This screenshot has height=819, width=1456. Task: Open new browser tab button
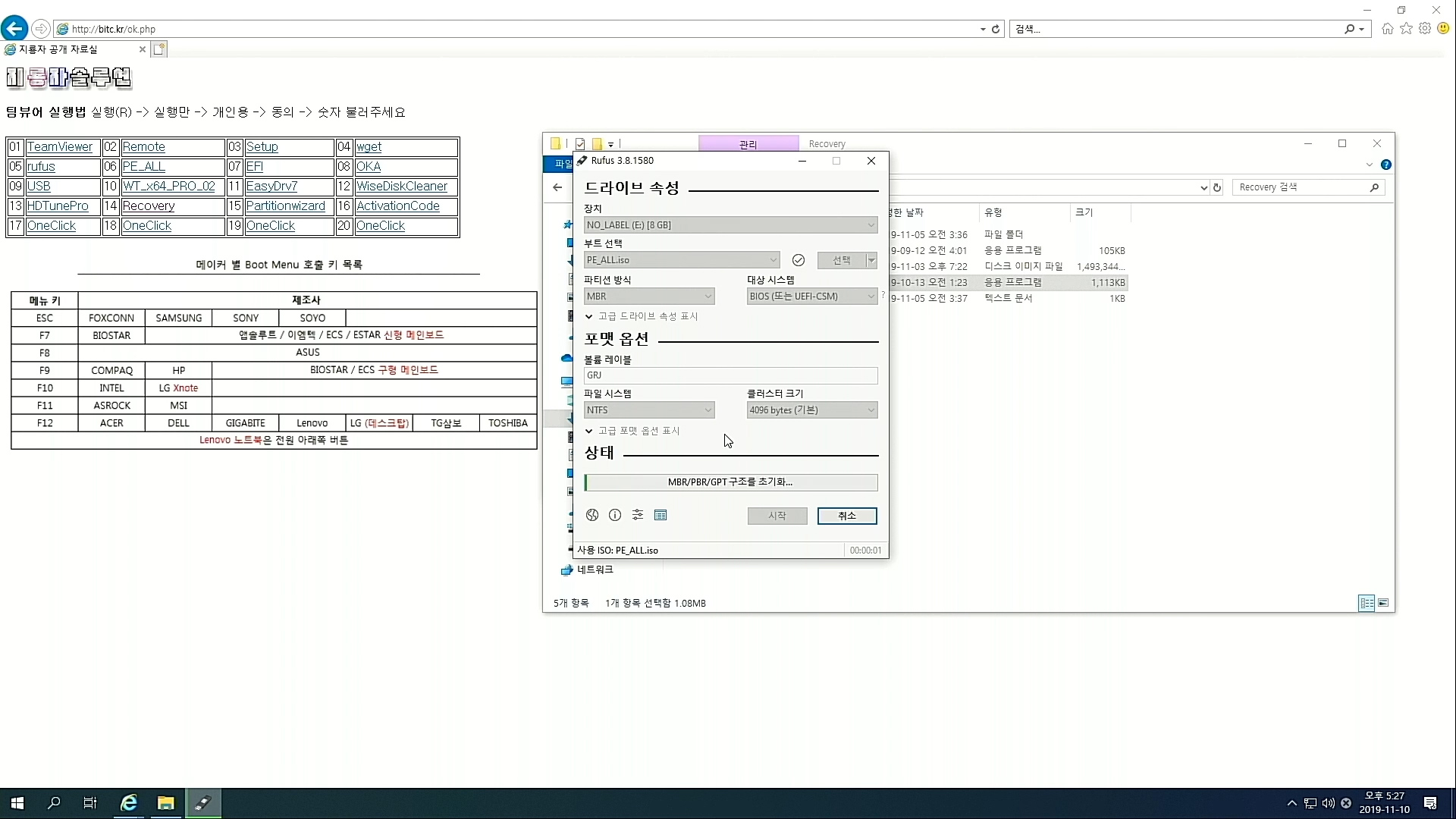[158, 49]
